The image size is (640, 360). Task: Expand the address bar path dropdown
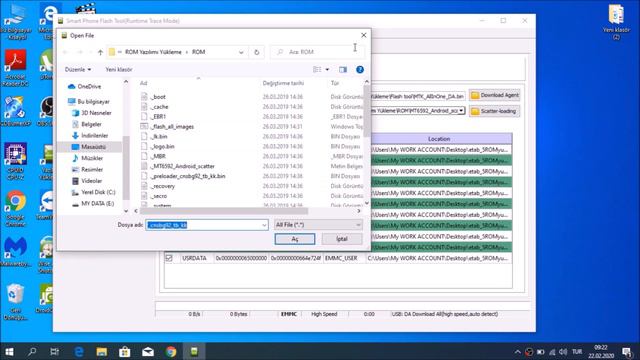point(241,52)
